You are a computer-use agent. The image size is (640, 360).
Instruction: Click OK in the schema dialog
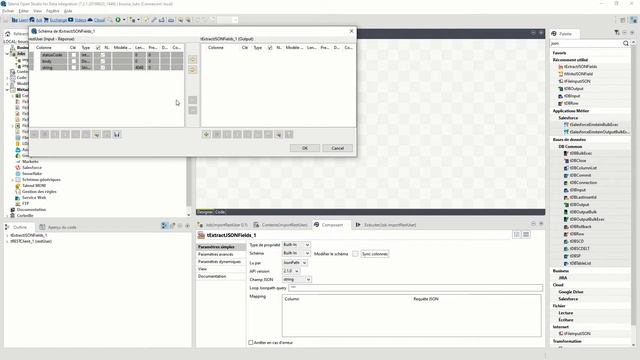tap(304, 148)
